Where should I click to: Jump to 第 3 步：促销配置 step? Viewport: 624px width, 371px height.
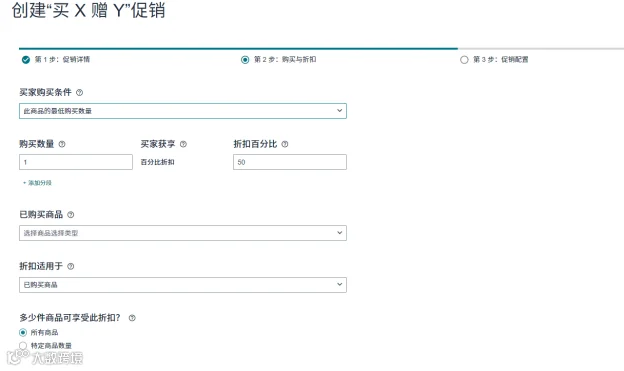[x=494, y=59]
